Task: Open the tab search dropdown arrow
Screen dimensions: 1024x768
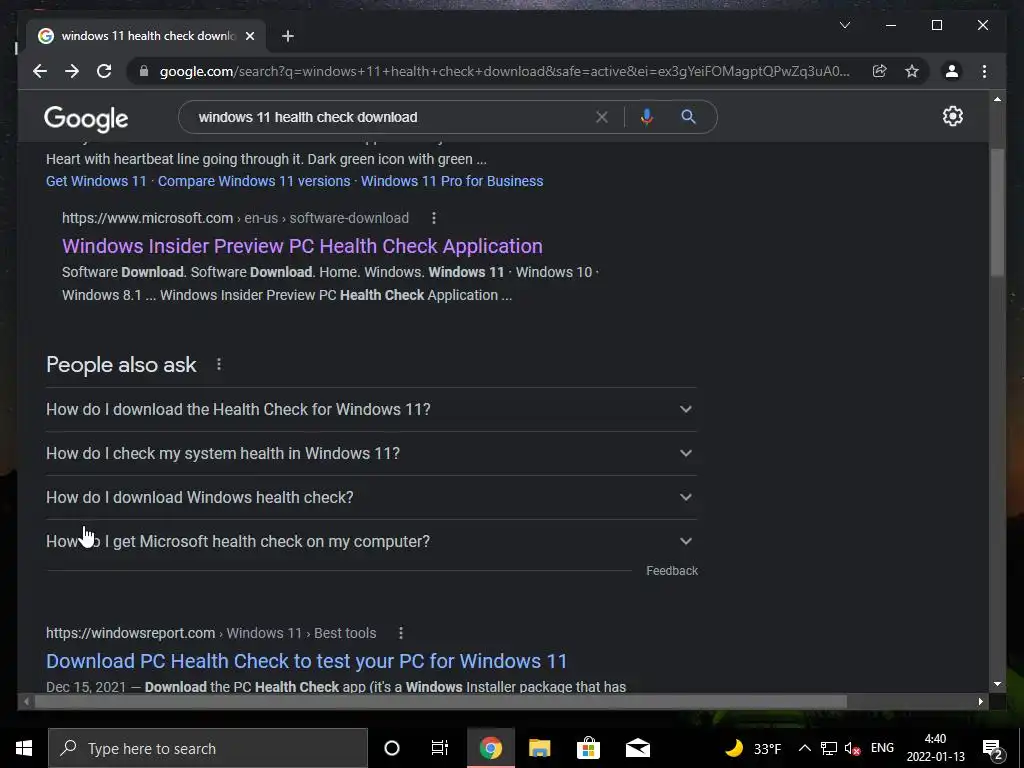Action: click(x=844, y=25)
